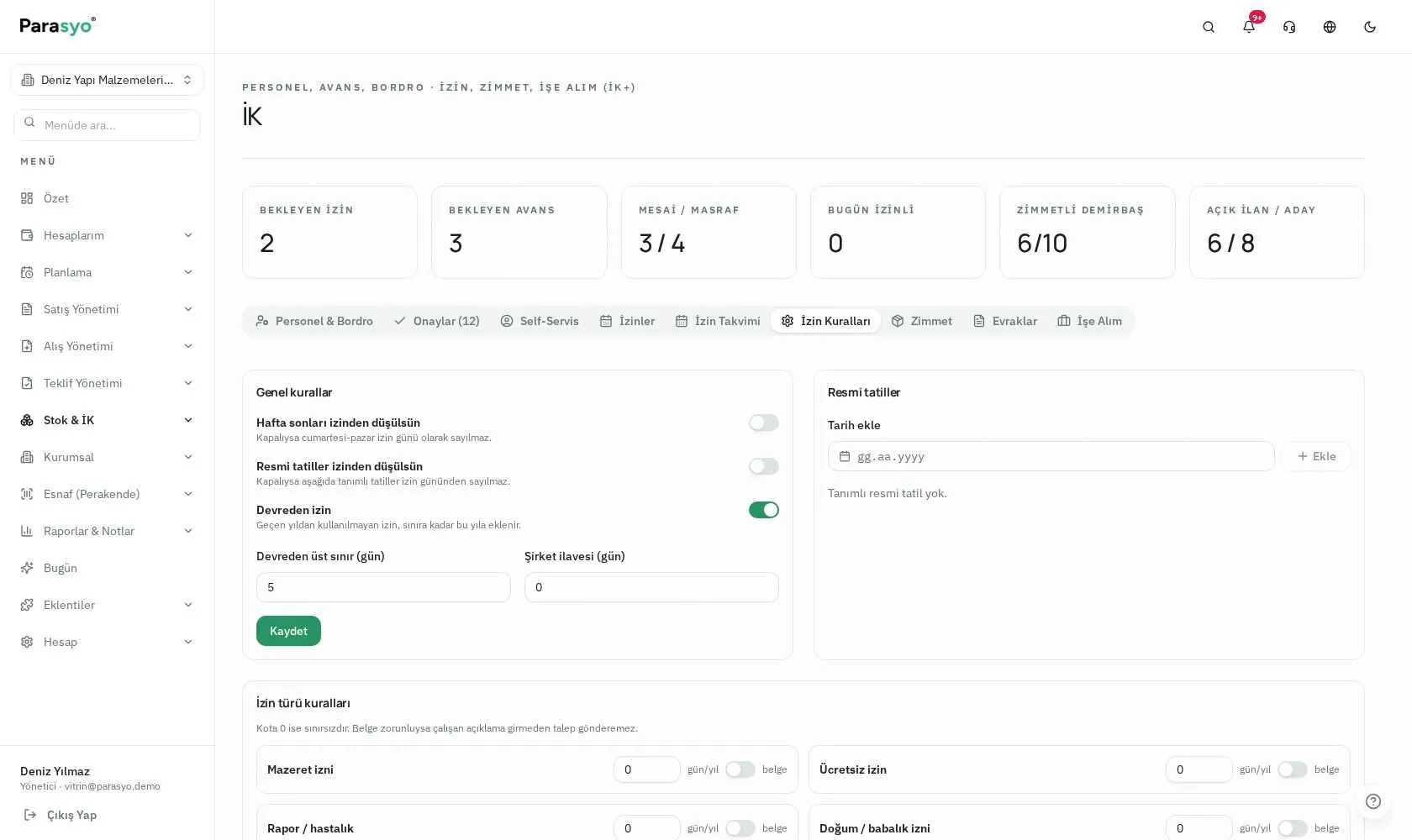This screenshot has width=1412, height=840.
Task: Enable Hafta sonları izinden düşülsün toggle
Action: point(764,423)
